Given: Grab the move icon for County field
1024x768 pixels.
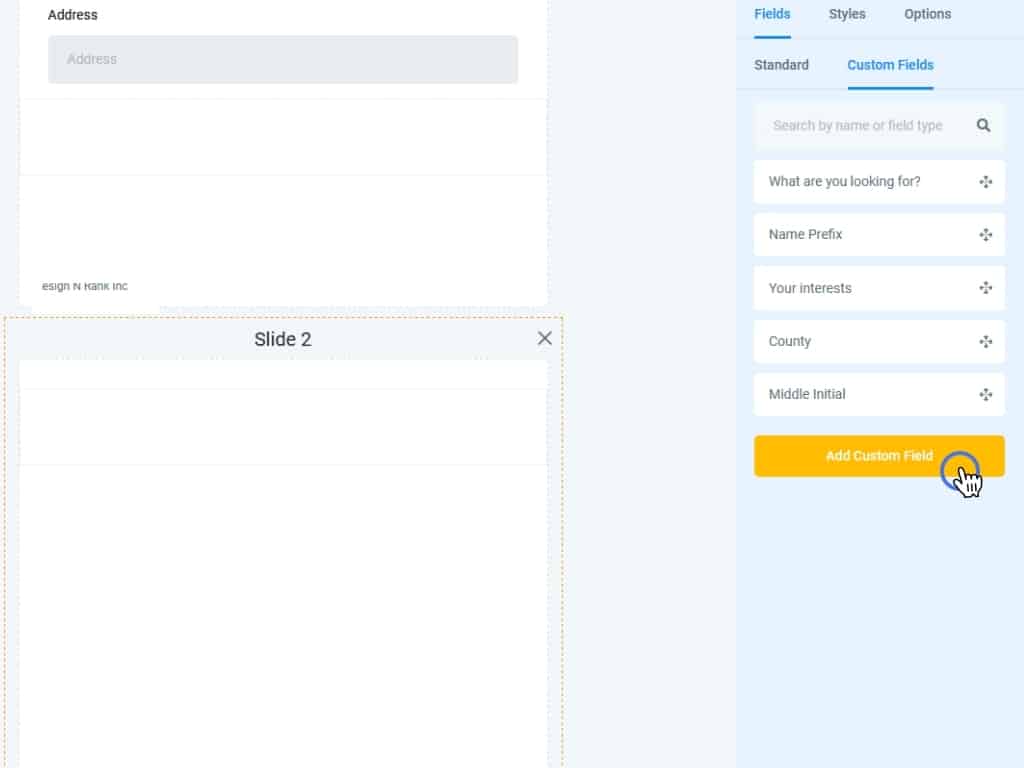Looking at the screenshot, I should click(985, 342).
